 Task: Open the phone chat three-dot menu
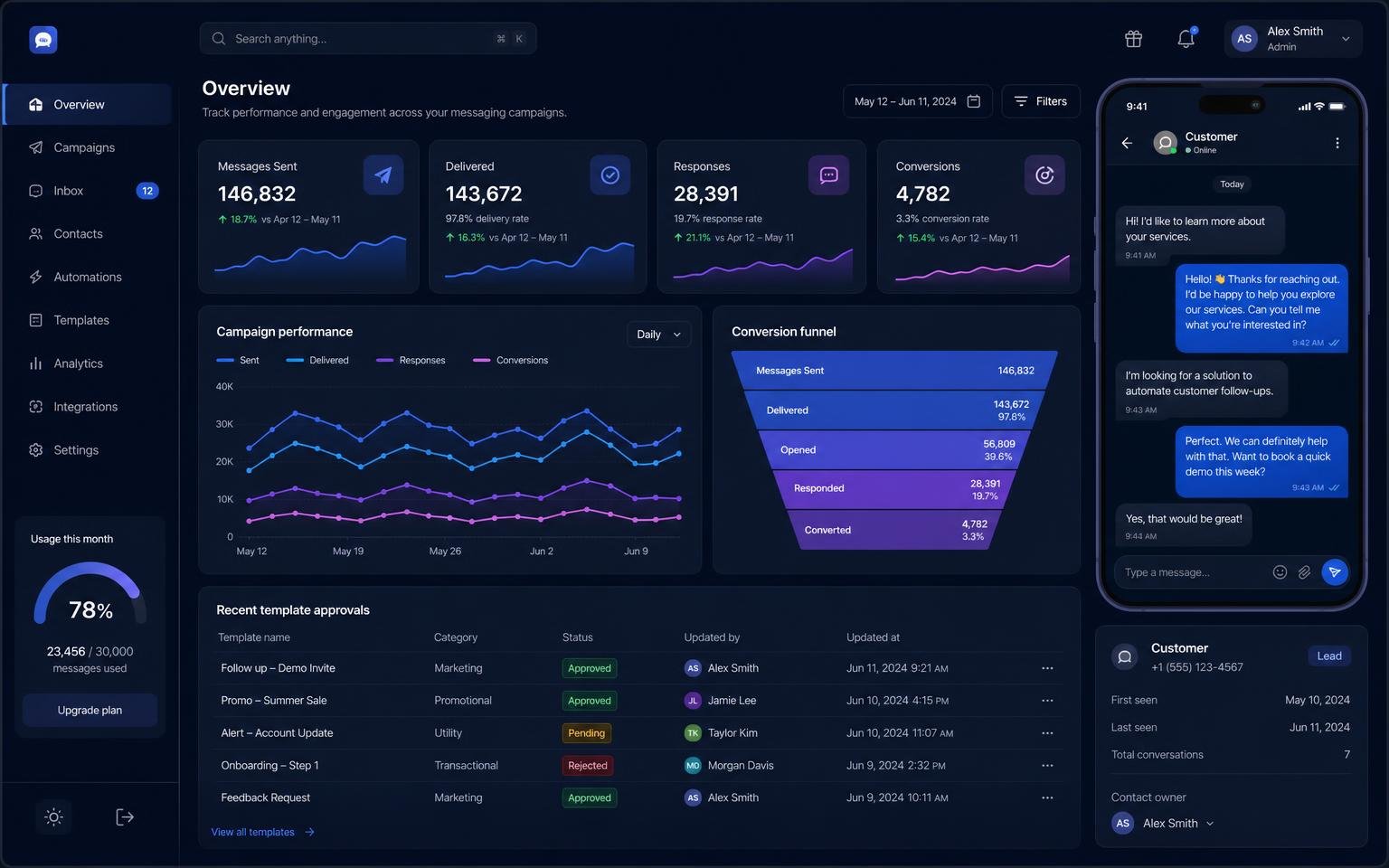coord(1337,143)
